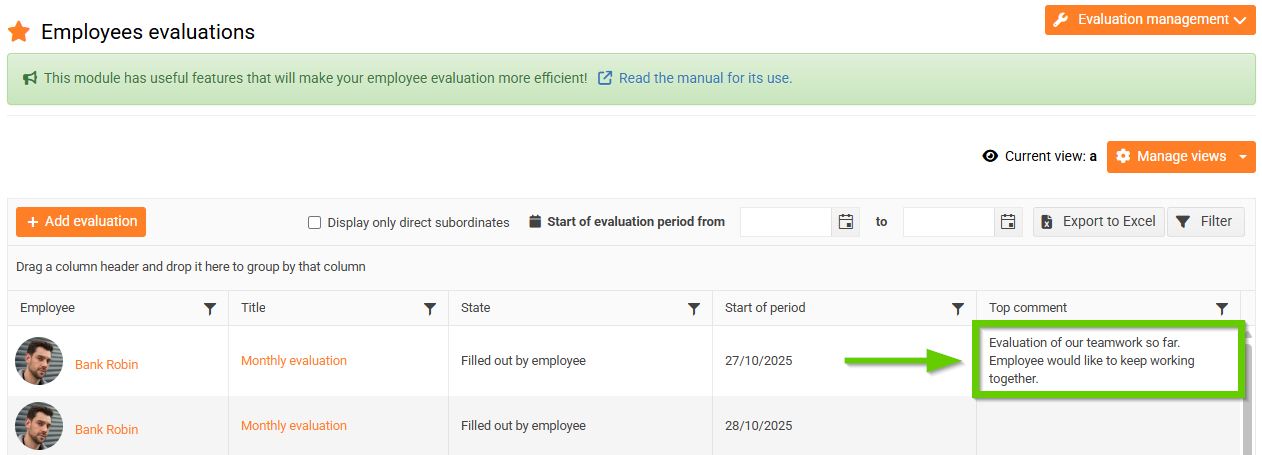This screenshot has height=455, width=1262.
Task: Enable Display only direct subordinates checkbox
Action: [x=315, y=223]
